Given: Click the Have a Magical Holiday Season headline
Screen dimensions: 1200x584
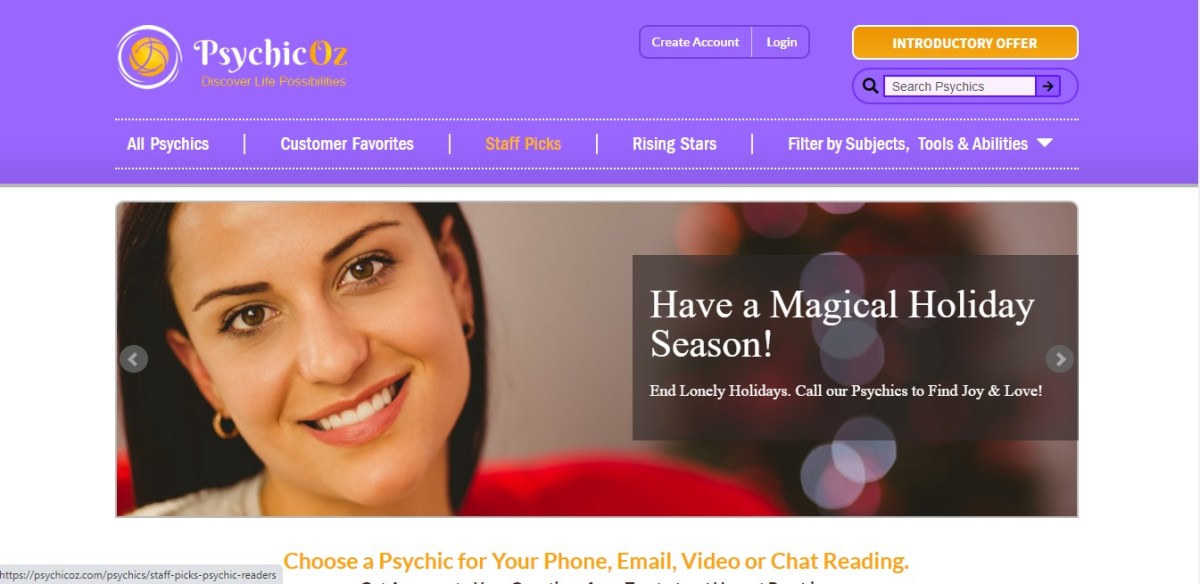Looking at the screenshot, I should [x=842, y=324].
